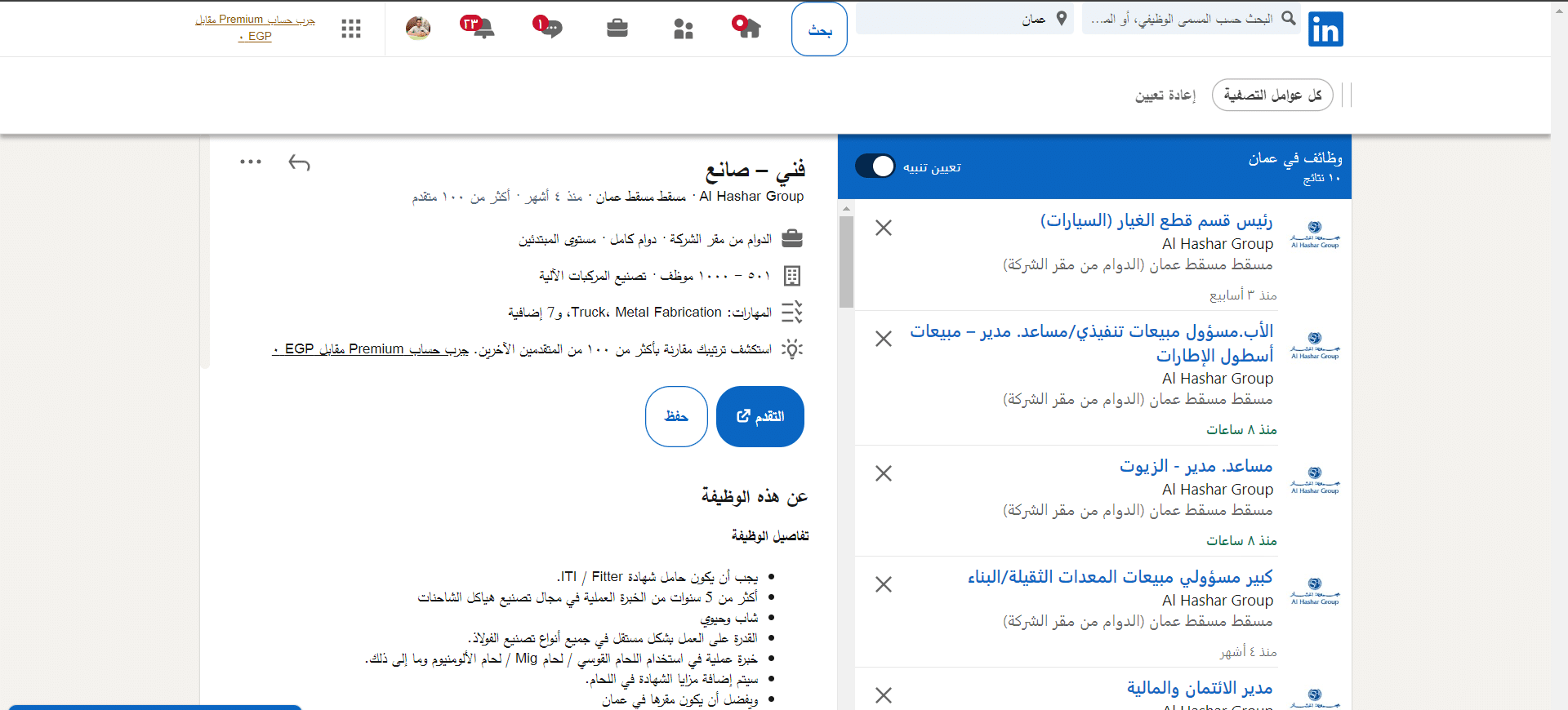Dismiss مدير الائتمان والمالية job card

(884, 695)
